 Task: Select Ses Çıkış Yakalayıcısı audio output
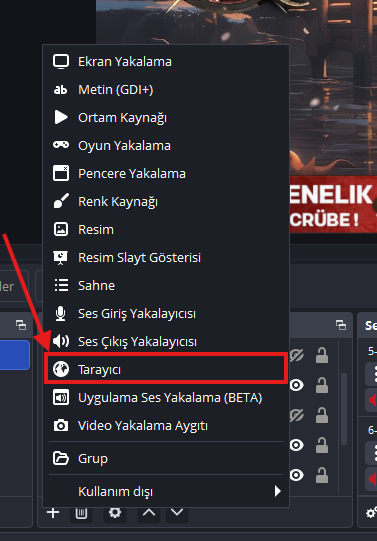[x=166, y=342]
